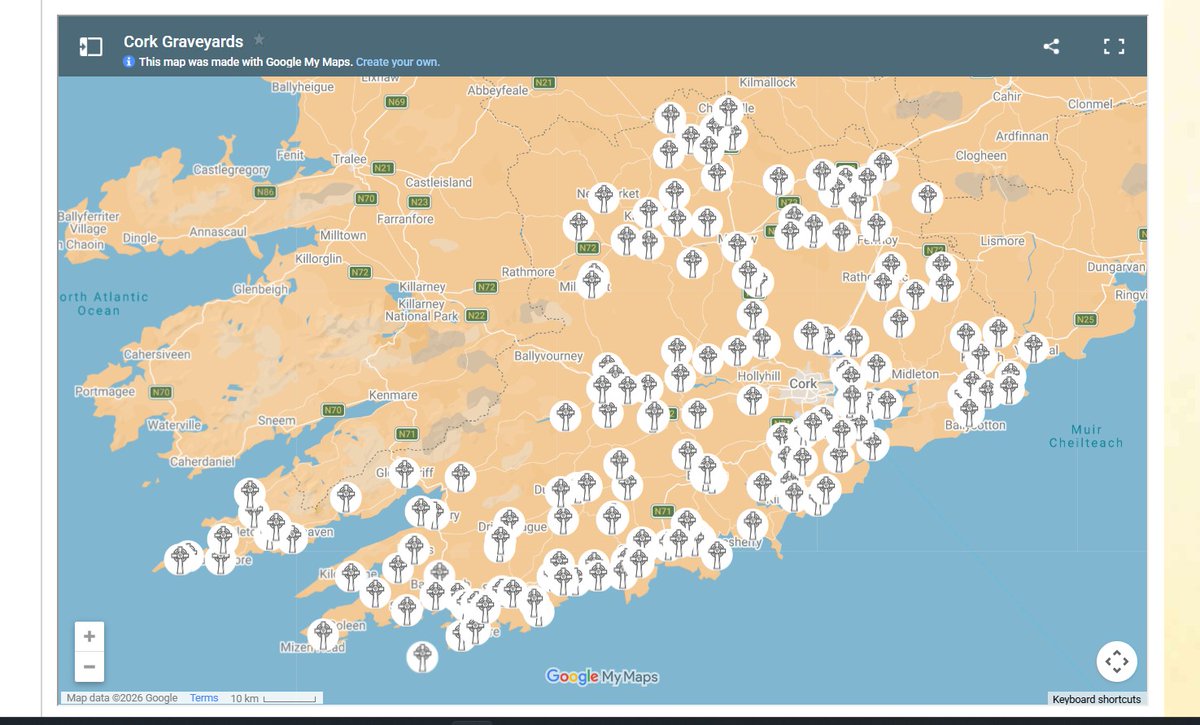Click the Lismore town label

[1002, 241]
